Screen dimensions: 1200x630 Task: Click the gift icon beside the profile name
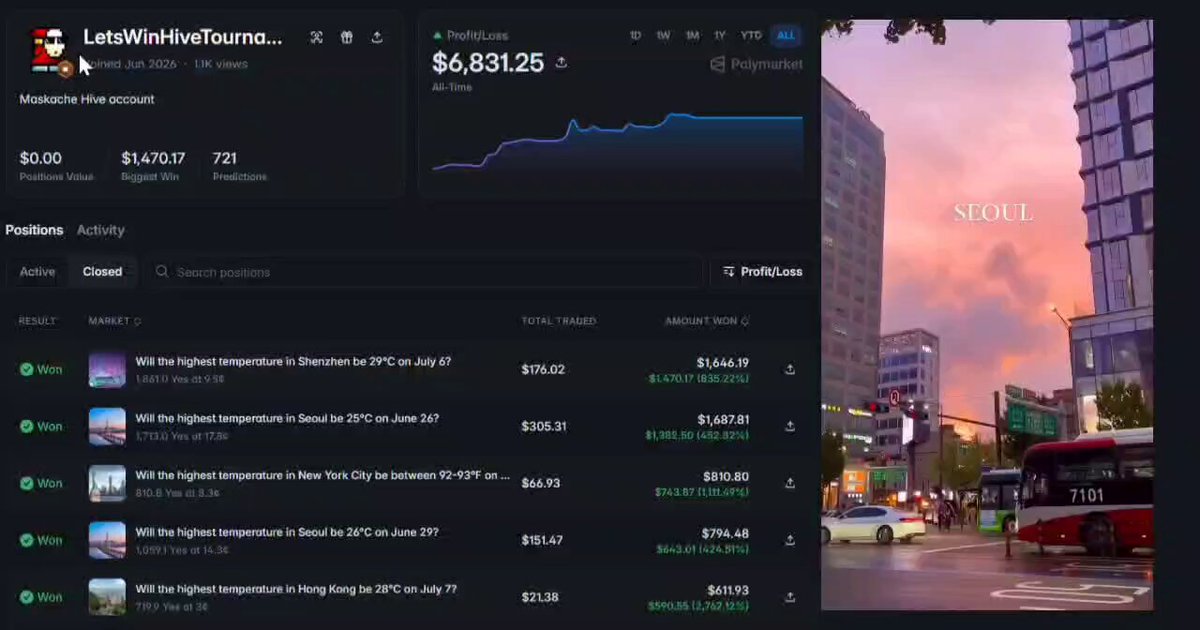tap(347, 37)
